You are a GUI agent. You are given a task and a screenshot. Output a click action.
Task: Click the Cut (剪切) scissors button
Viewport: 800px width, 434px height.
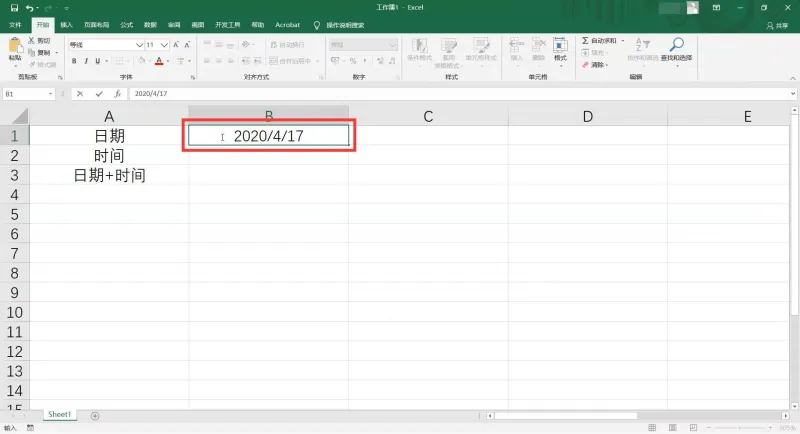pyautogui.click(x=40, y=40)
